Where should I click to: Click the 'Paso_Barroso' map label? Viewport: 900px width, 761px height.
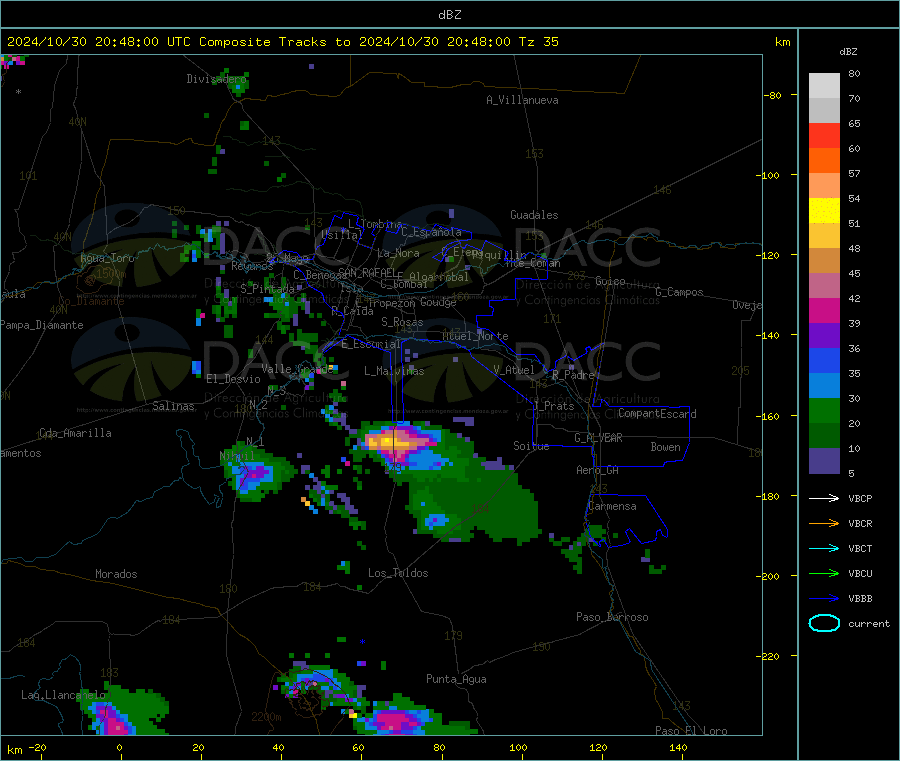[612, 617]
